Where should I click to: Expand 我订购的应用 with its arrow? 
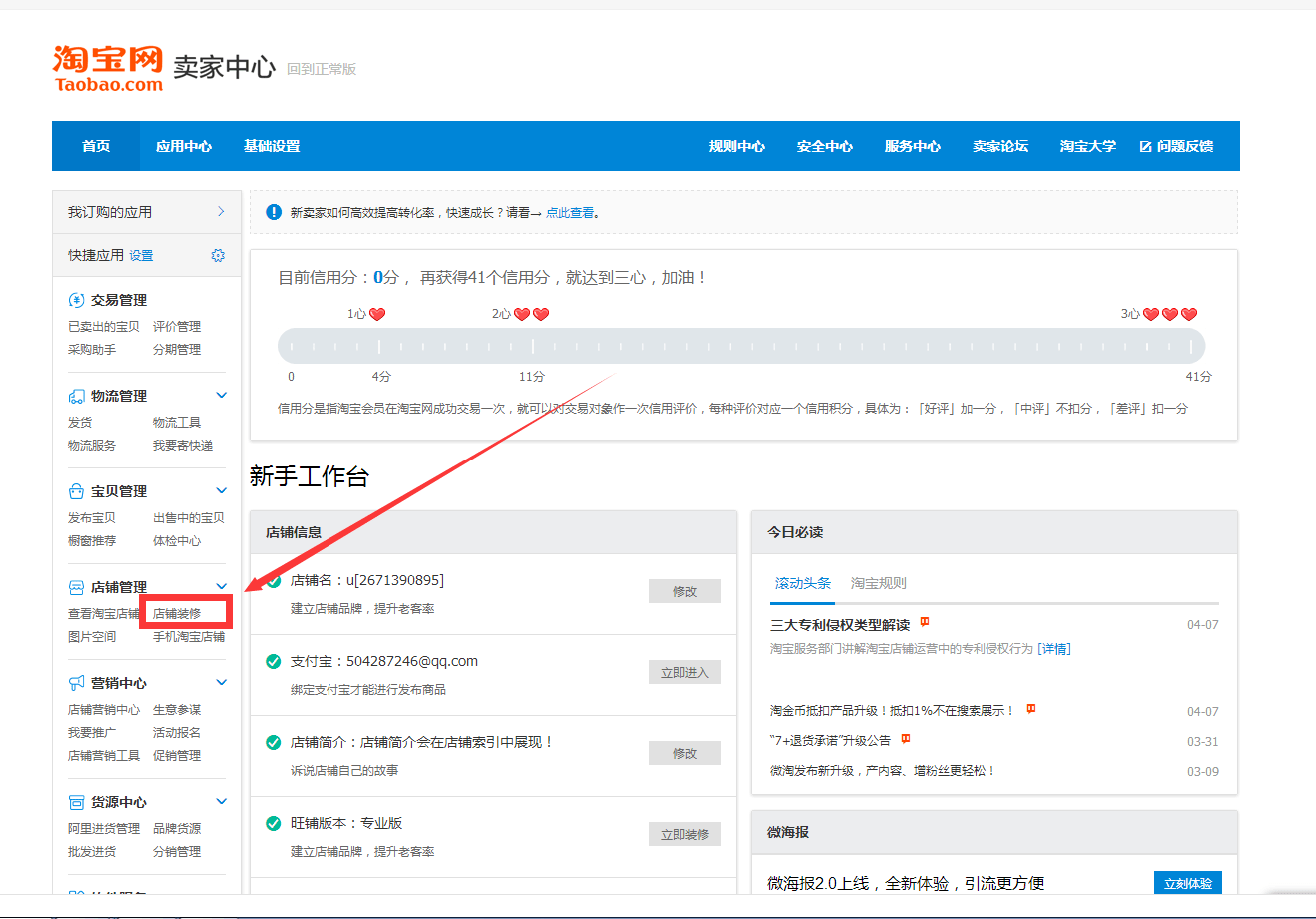[x=221, y=211]
